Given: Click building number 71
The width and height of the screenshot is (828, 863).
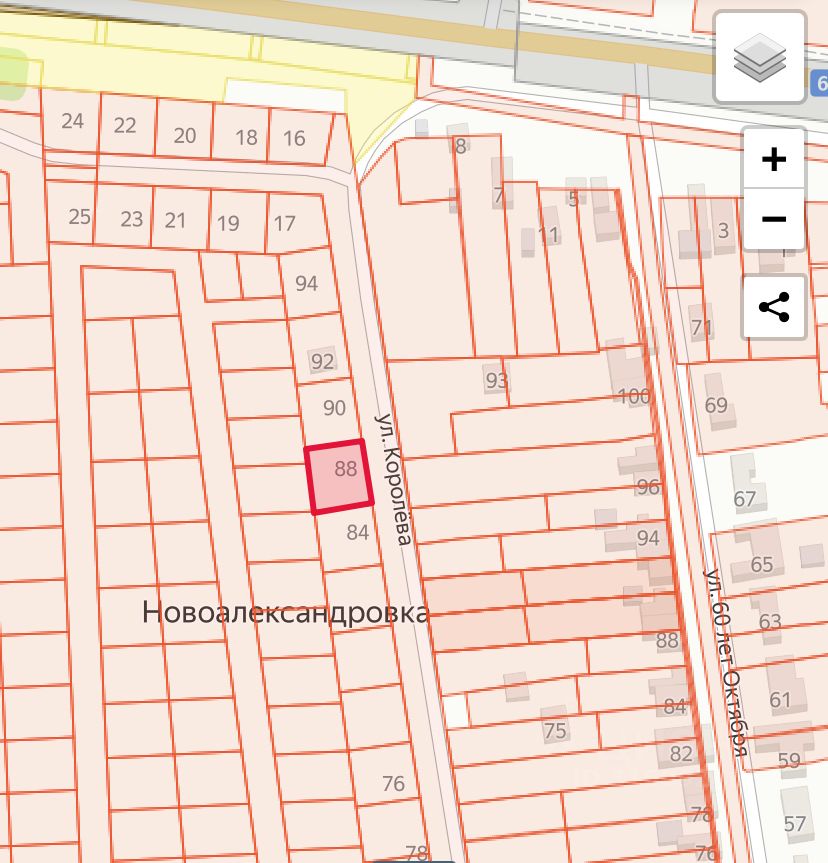Looking at the screenshot, I should pyautogui.click(x=701, y=327).
